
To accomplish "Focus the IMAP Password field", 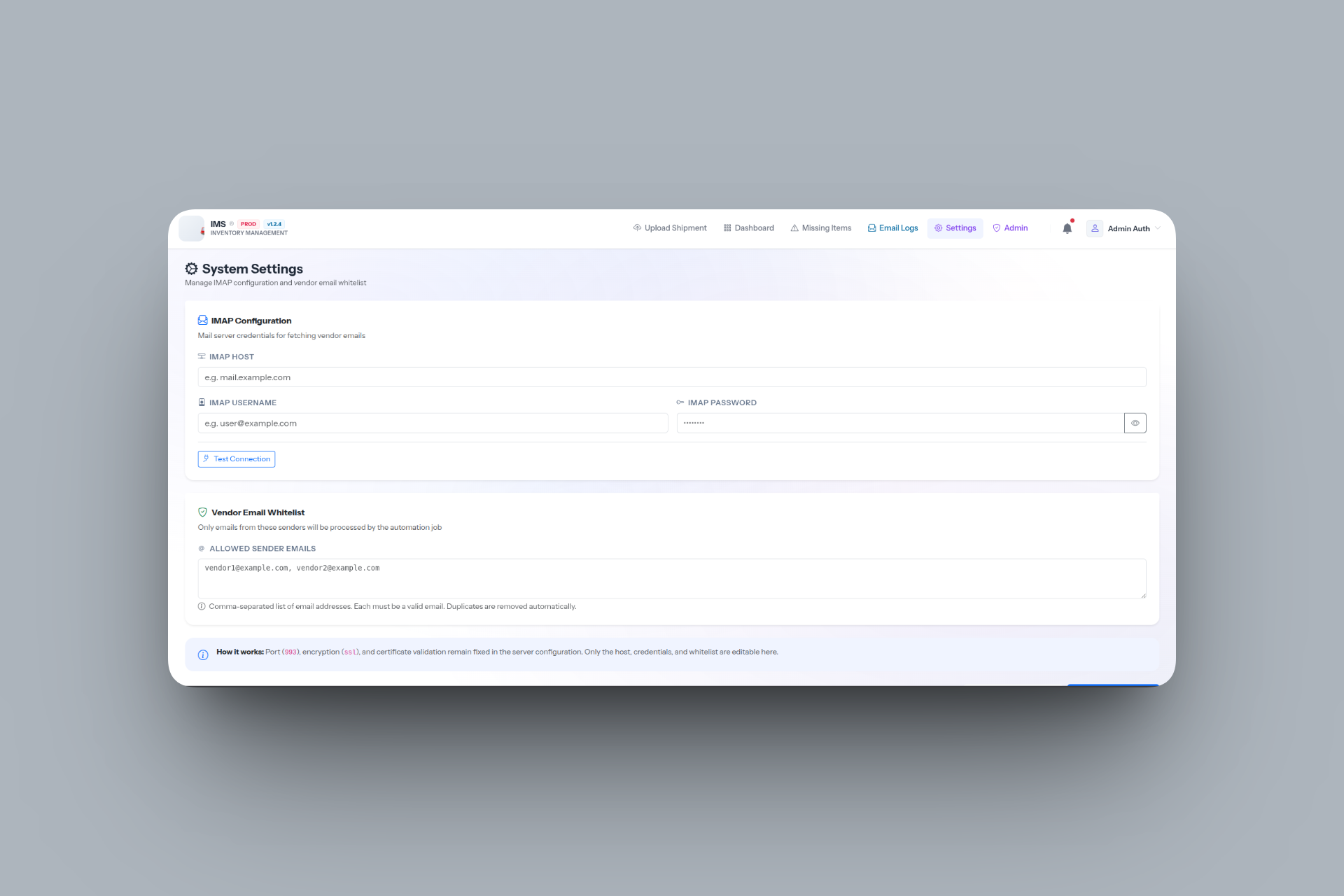I will tap(900, 423).
